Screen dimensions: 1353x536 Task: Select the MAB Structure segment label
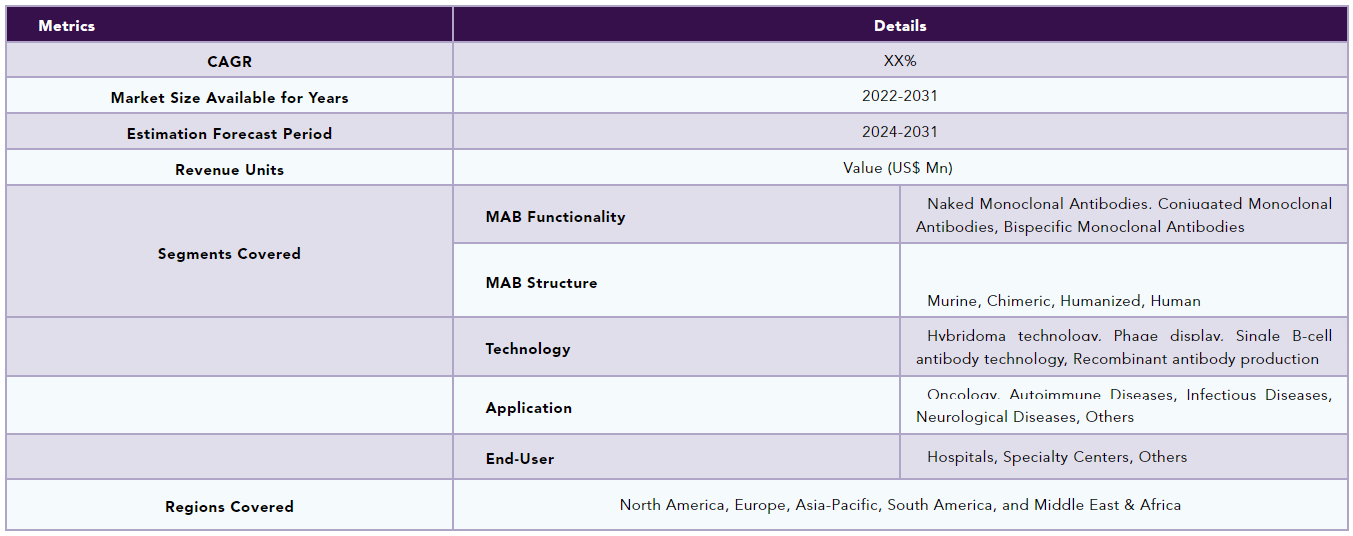coord(541,283)
